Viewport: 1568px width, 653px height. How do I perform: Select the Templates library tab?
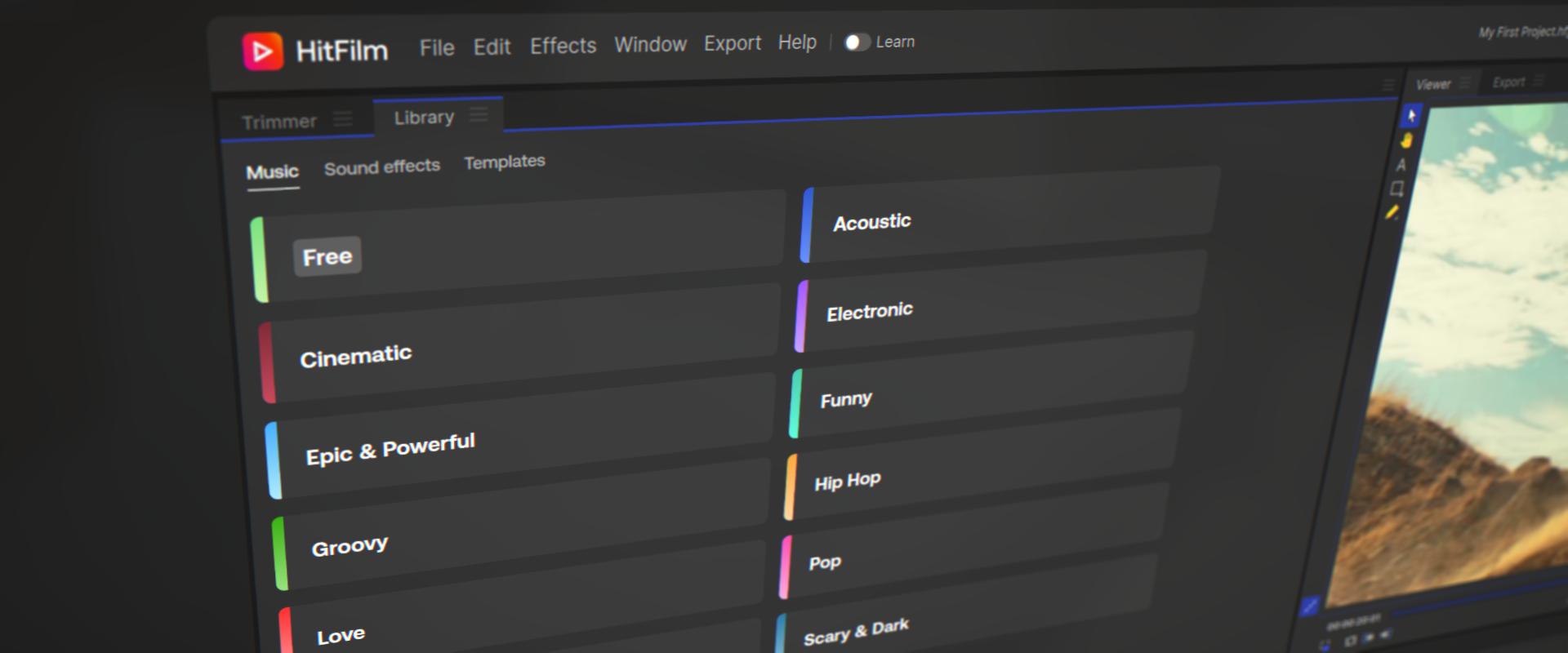tap(505, 162)
